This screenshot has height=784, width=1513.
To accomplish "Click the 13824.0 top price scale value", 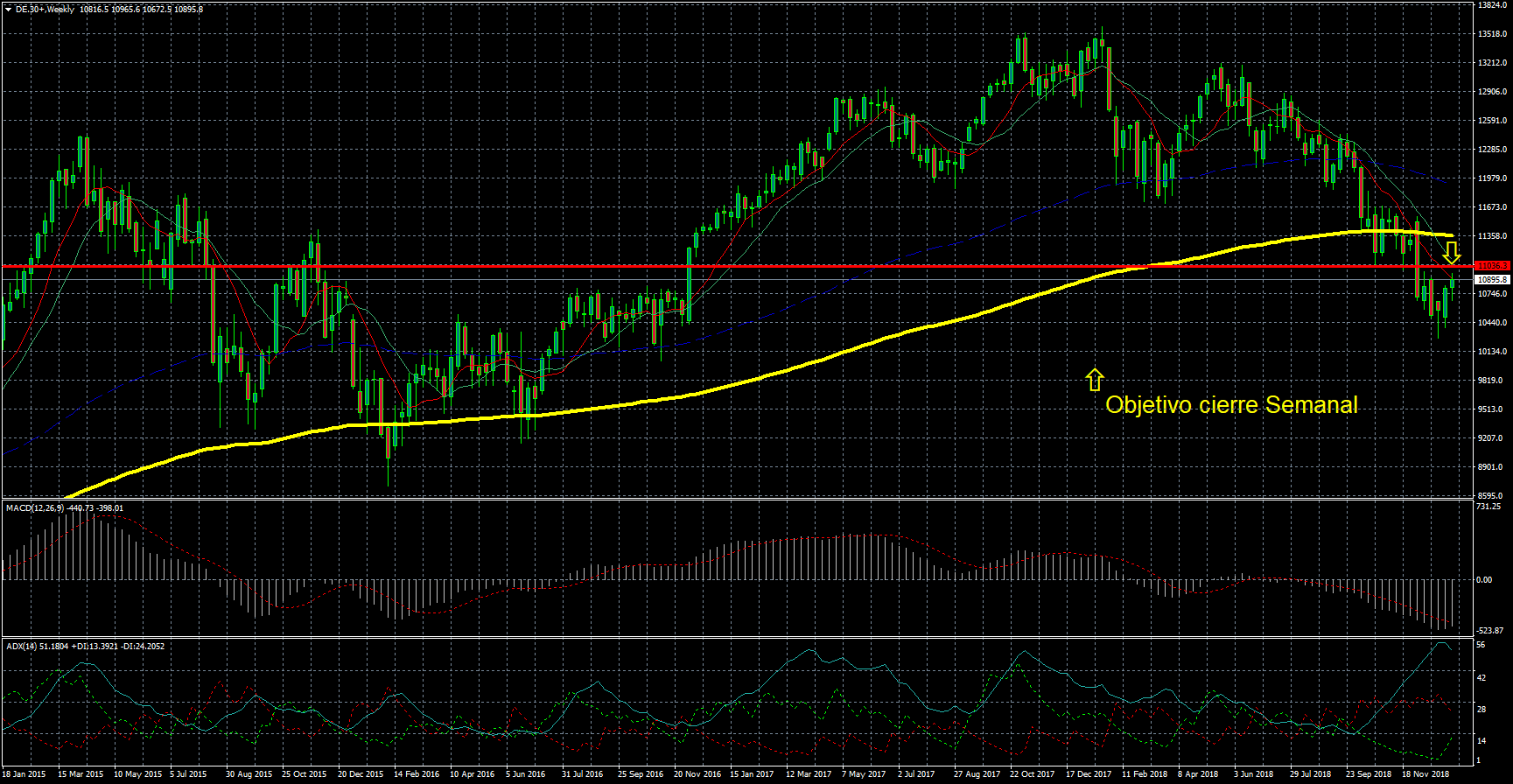I will pyautogui.click(x=1492, y=5).
